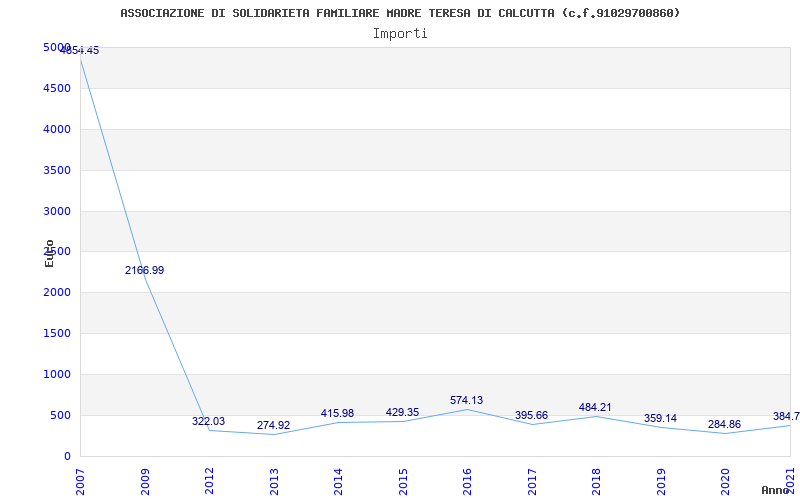Screen dimensions: 800x500
Task: Click the 3000 y-axis tick label
Action: point(57,211)
